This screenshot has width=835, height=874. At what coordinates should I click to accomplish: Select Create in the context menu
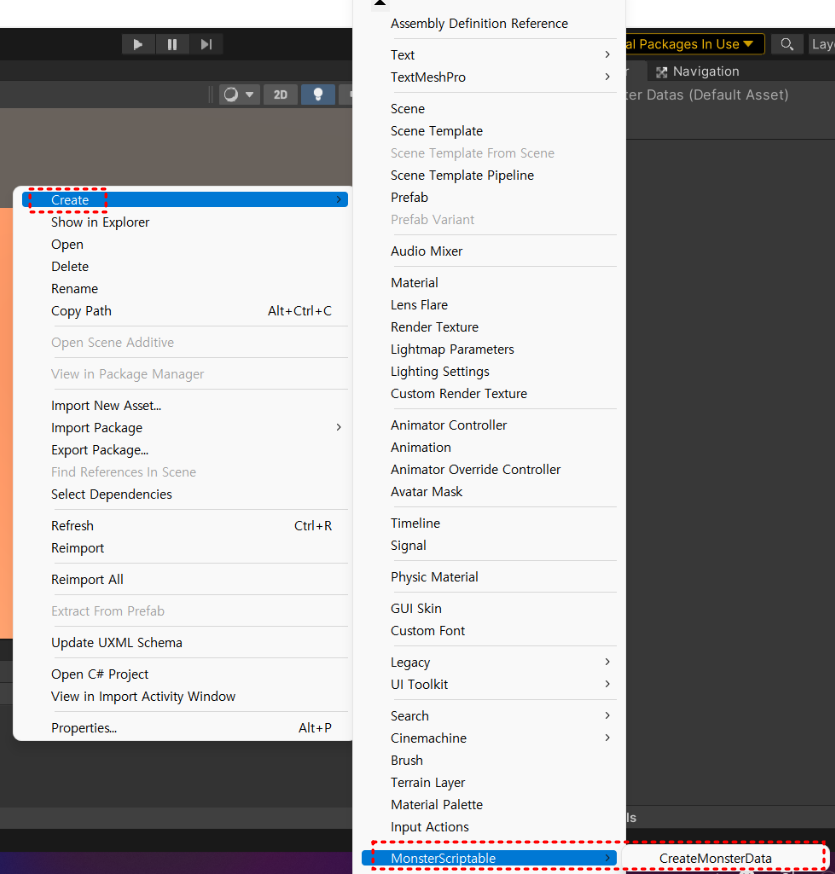(185, 200)
